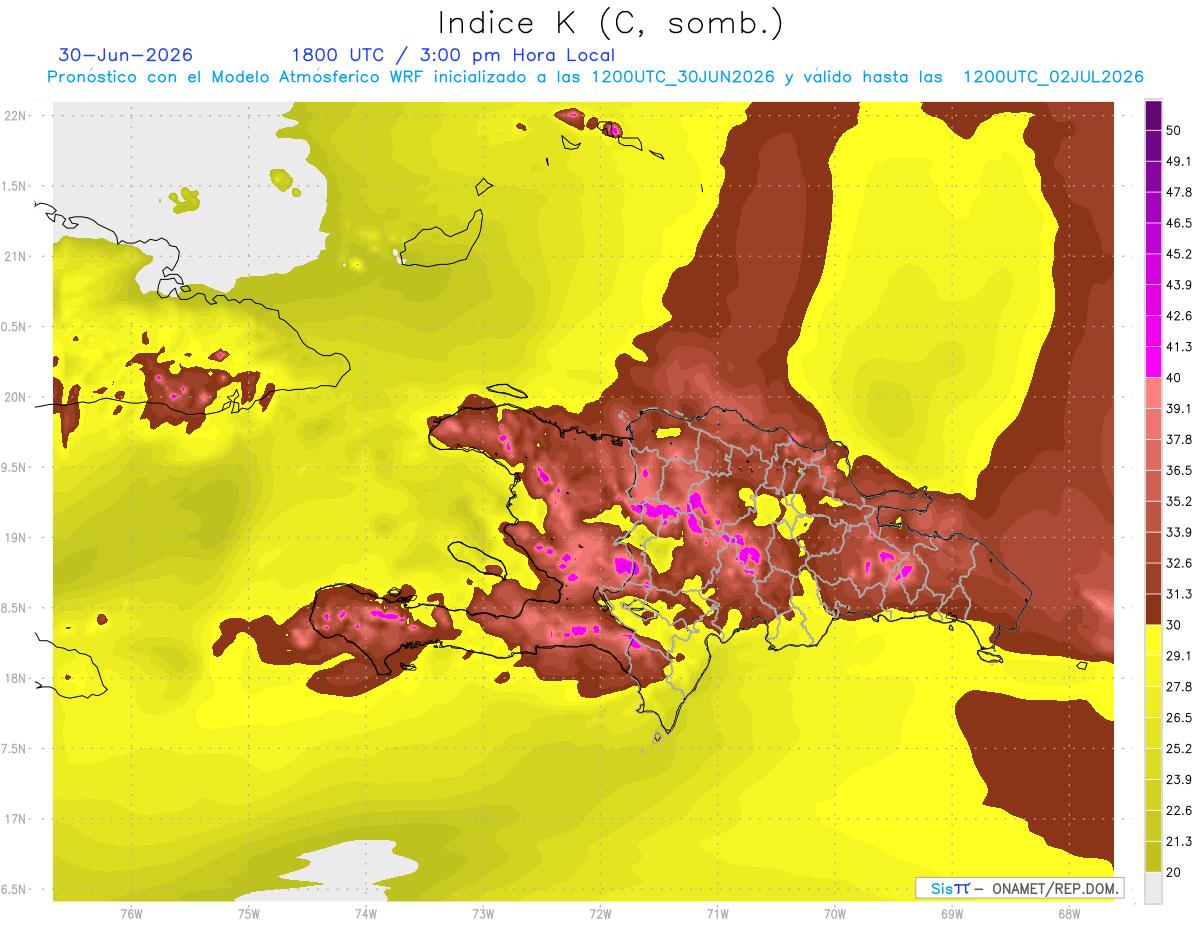Select the '18N' latitude label

click(15, 679)
